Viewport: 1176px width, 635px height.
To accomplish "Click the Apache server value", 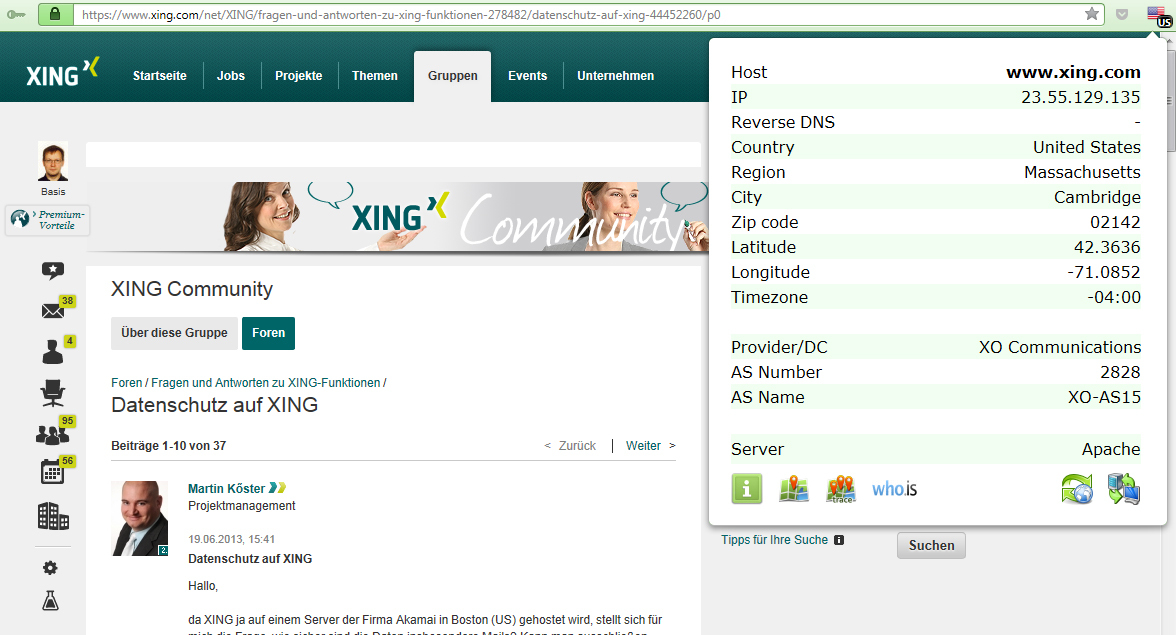I will click(1111, 449).
